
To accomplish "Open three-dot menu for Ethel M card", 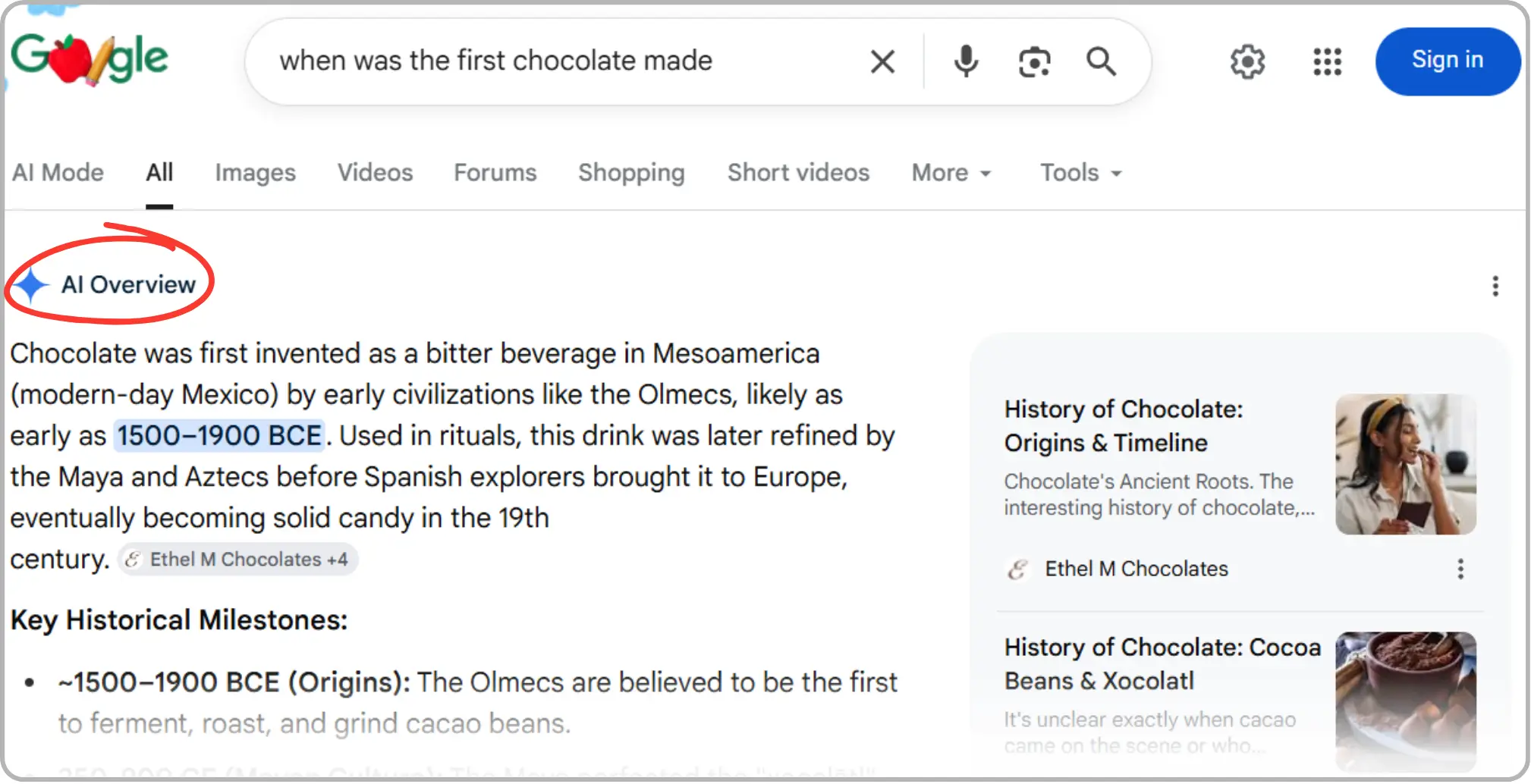I will coord(1460,569).
